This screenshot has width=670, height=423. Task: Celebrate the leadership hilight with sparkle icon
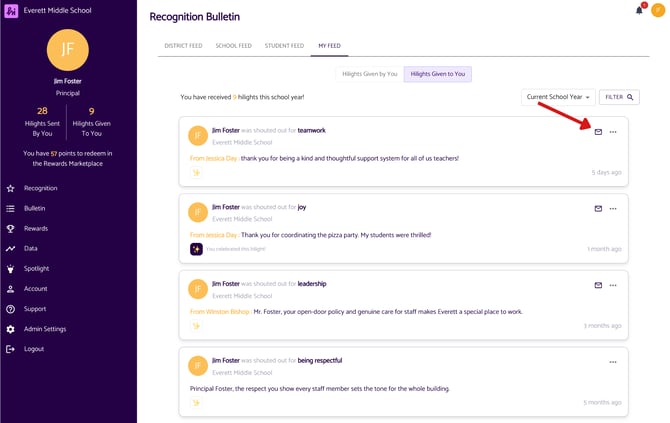coord(196,326)
